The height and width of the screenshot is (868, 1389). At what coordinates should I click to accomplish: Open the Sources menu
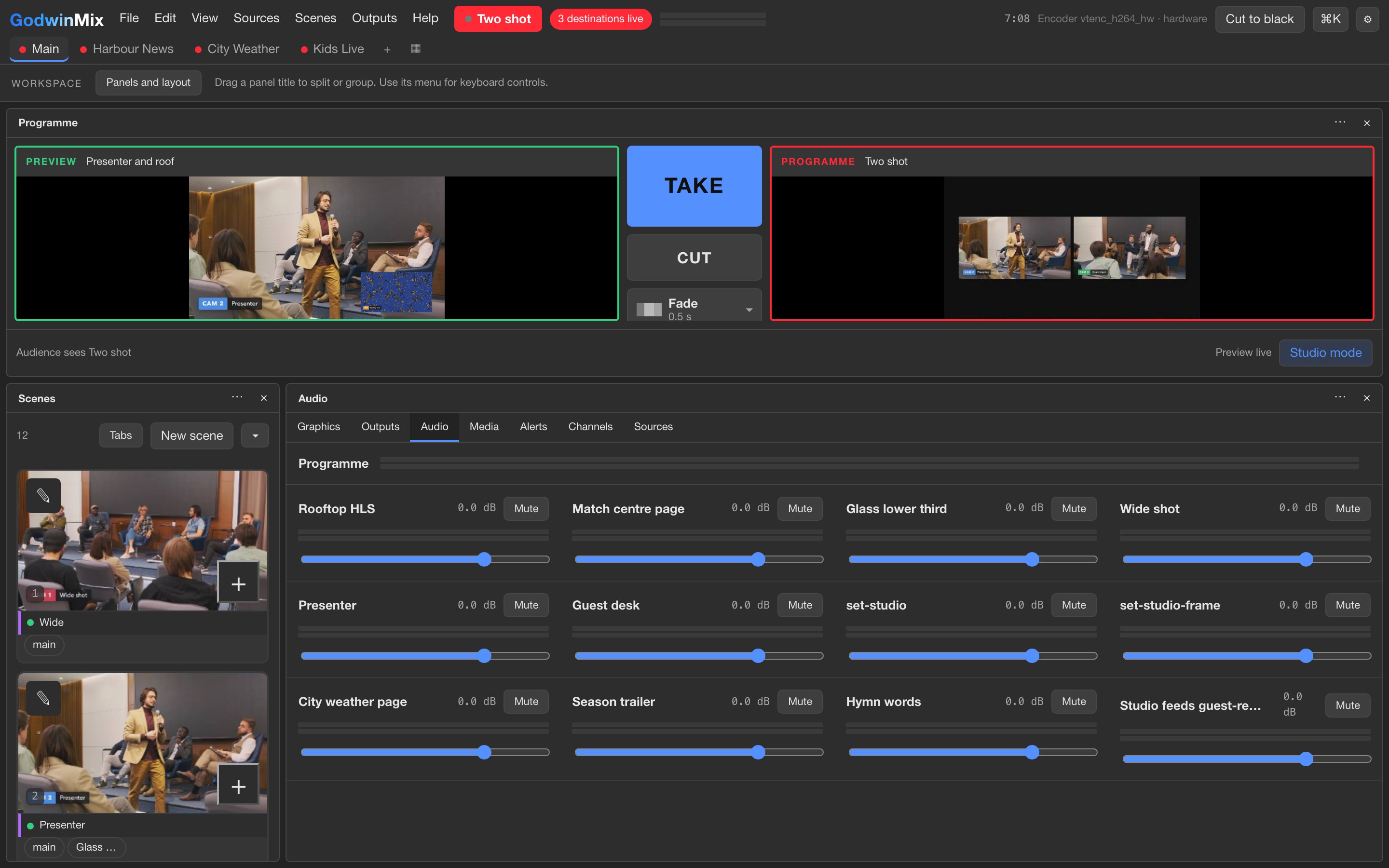[x=256, y=18]
